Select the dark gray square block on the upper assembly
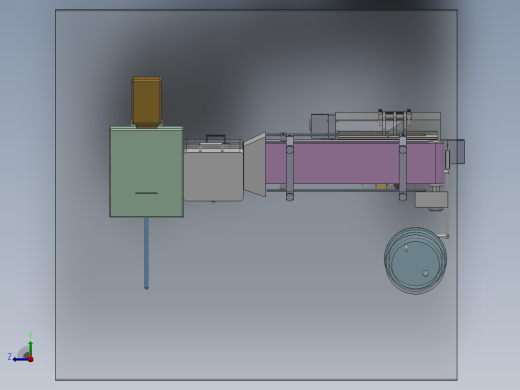Screen dimensions: 520x390 coord(320,124)
